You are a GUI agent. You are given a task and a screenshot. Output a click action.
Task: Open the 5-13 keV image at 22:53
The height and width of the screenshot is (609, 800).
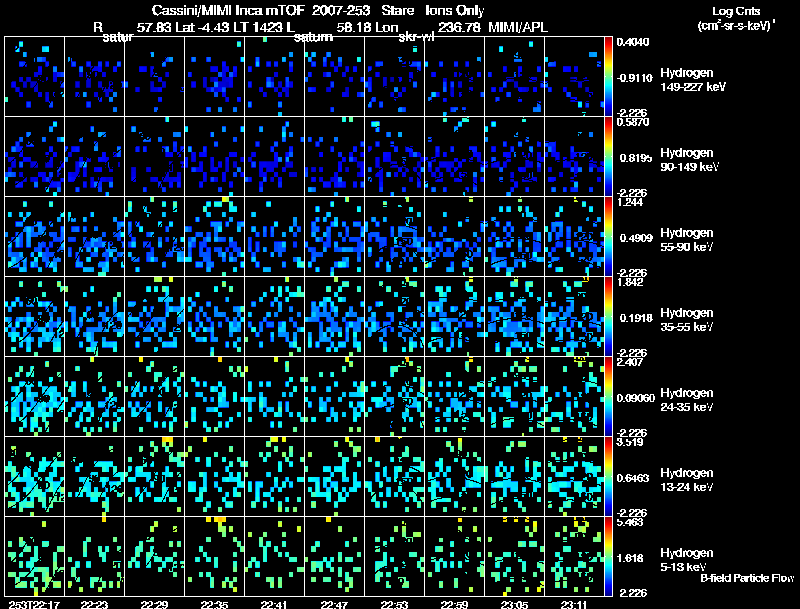394,556
